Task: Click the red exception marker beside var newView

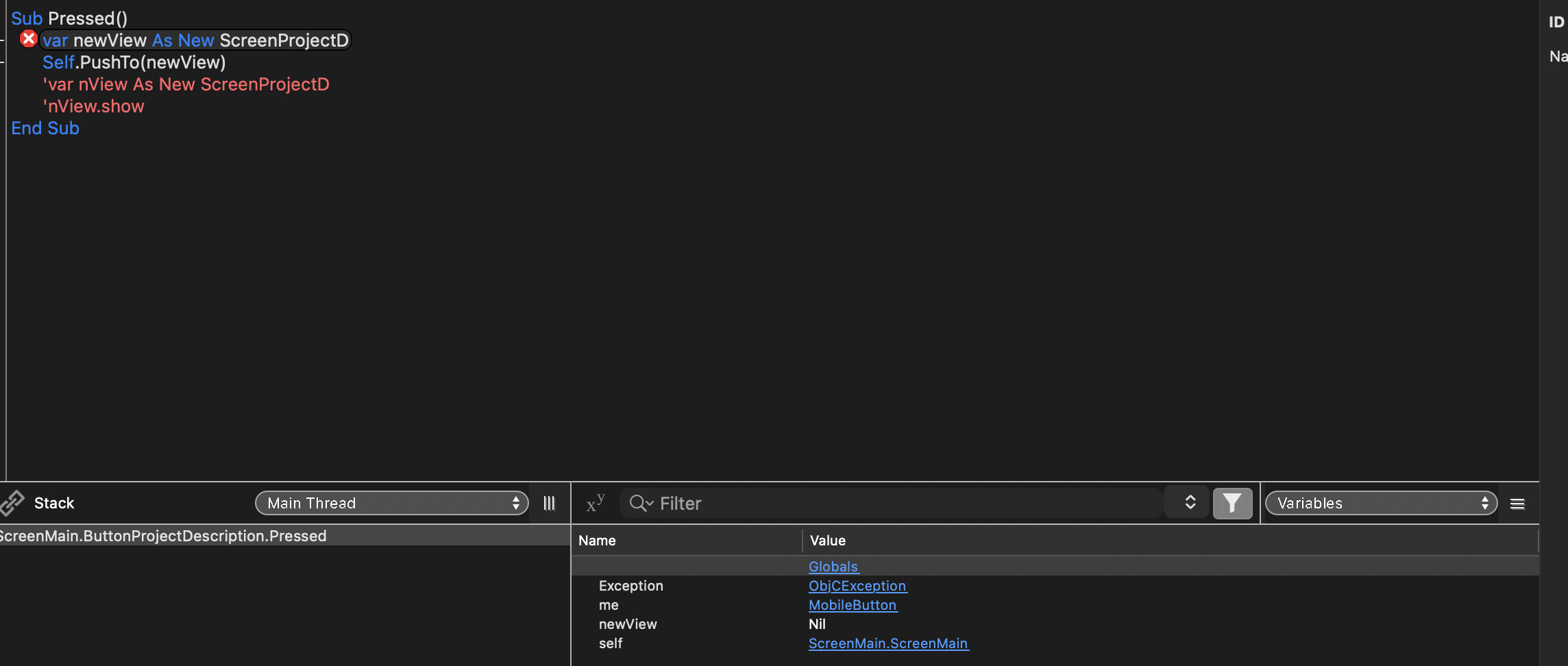Action: (28, 39)
